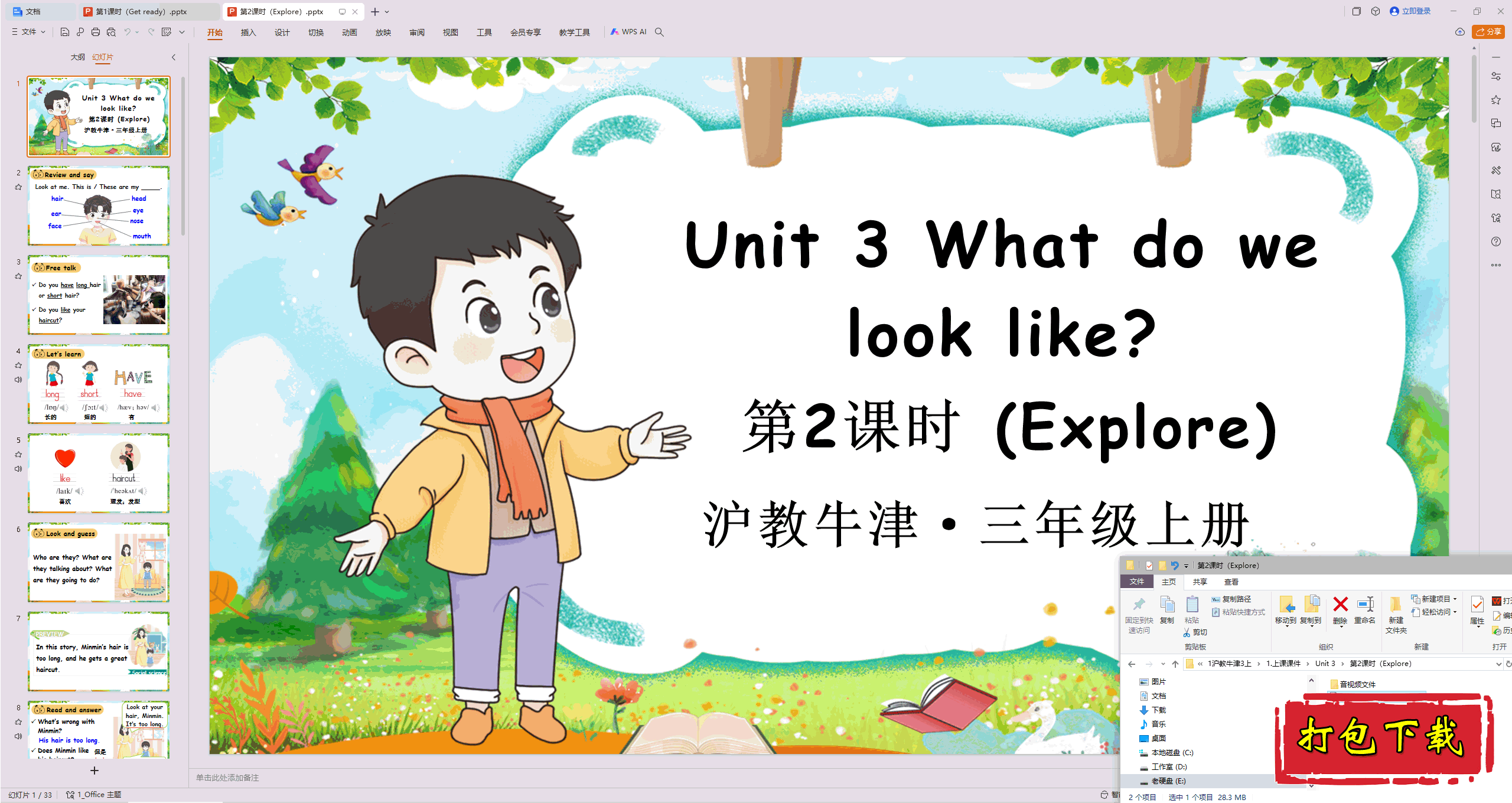Click the search magnifier in the ribbon
Screen dimensions: 1512x803
660,32
